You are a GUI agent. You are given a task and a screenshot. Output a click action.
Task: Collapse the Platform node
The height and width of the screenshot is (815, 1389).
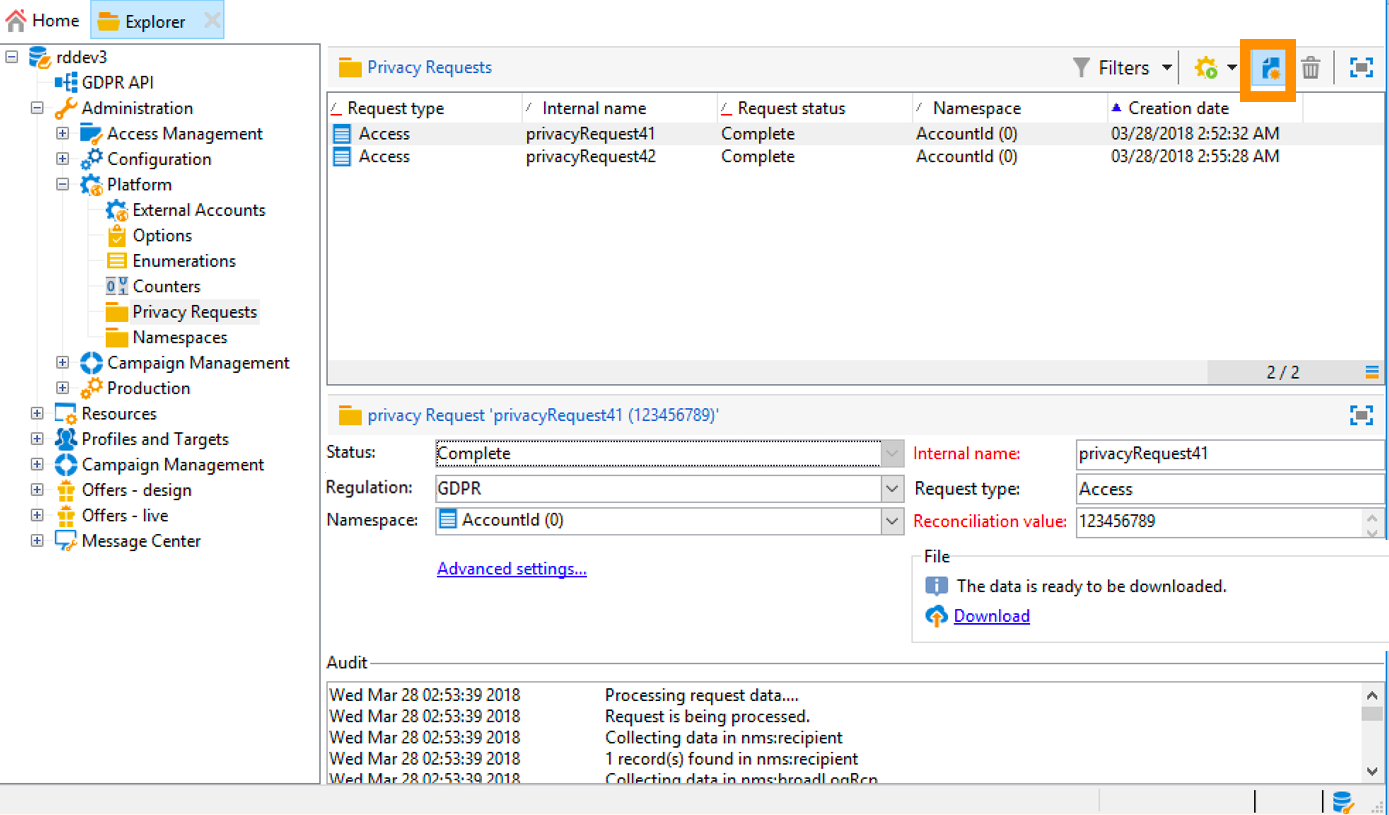(x=62, y=185)
